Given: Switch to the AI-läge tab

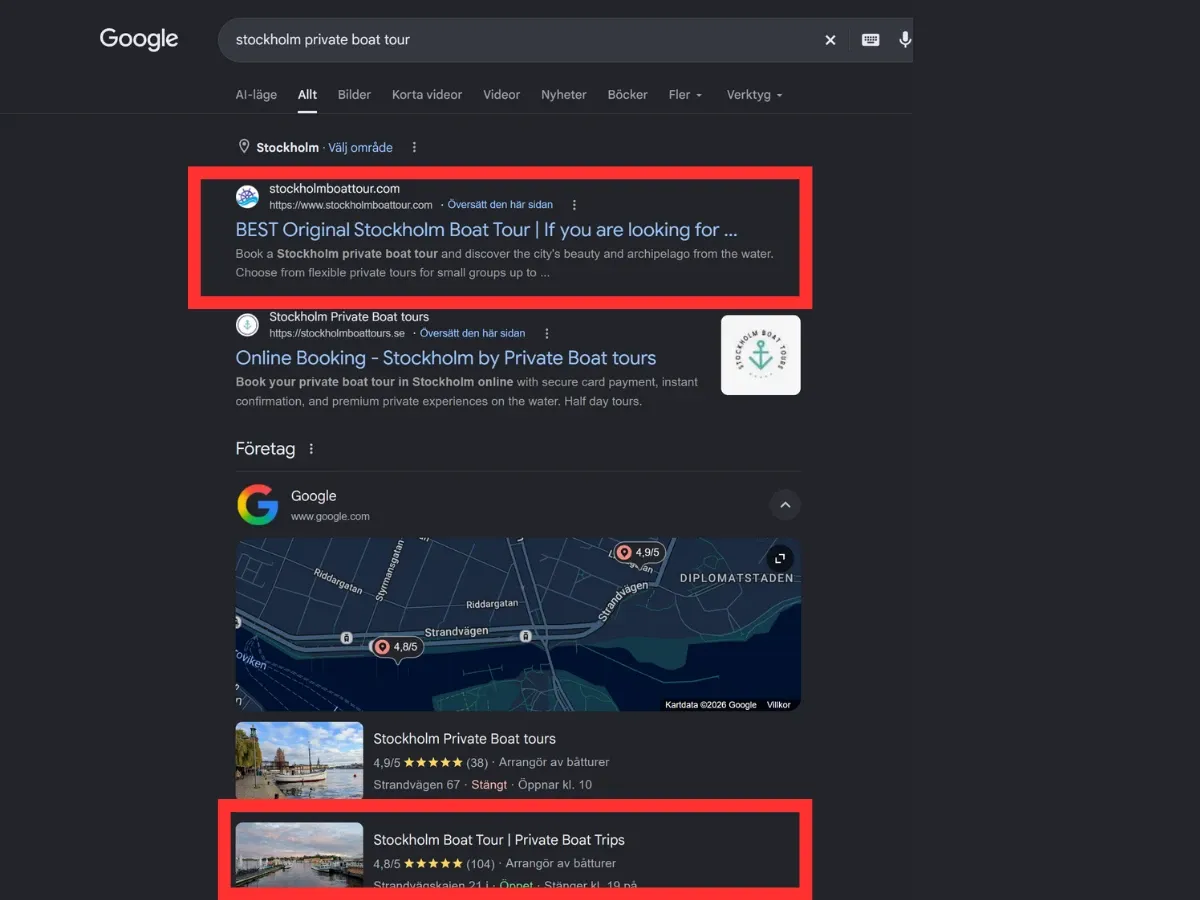Looking at the screenshot, I should click(256, 95).
